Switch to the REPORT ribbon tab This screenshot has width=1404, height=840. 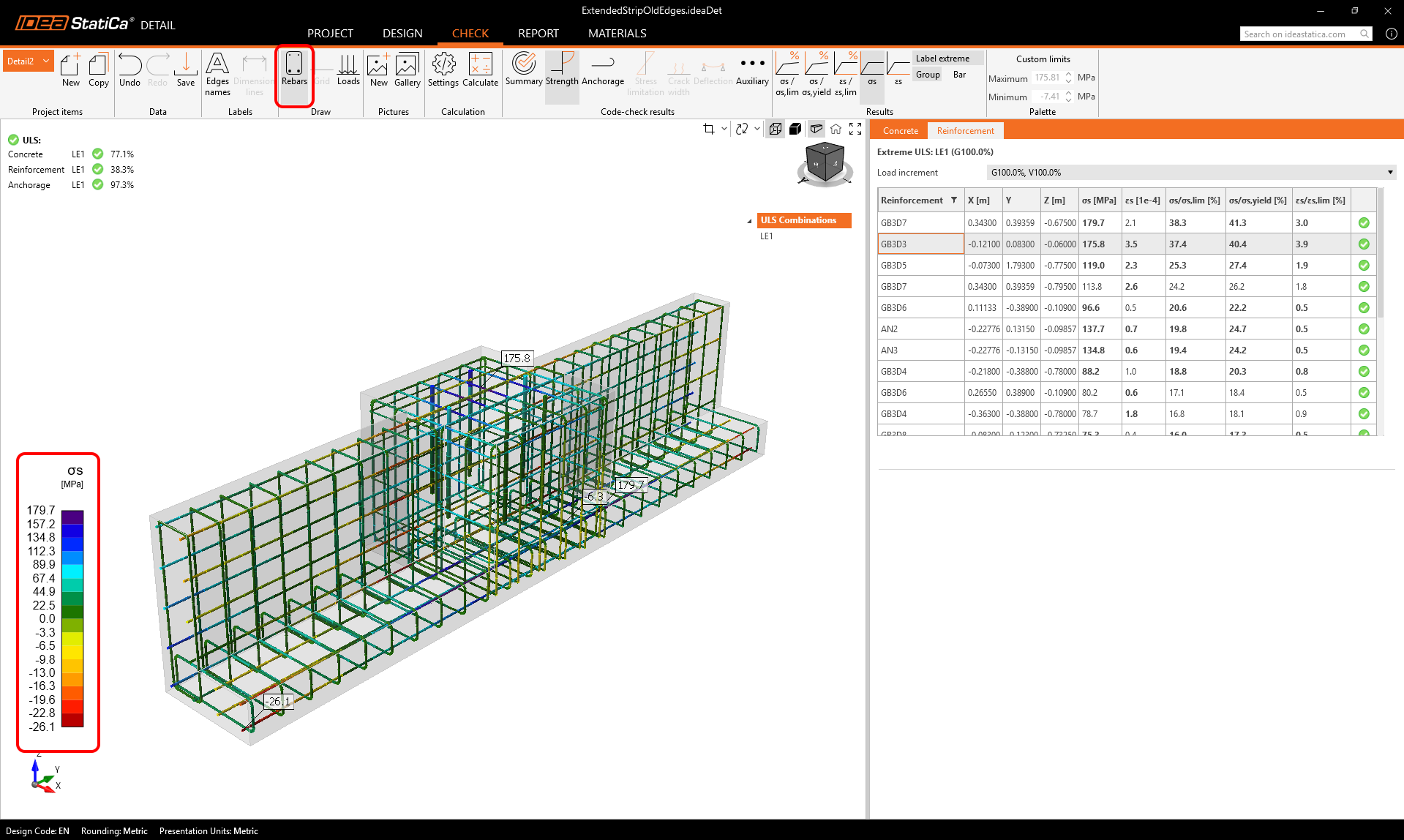(x=538, y=34)
